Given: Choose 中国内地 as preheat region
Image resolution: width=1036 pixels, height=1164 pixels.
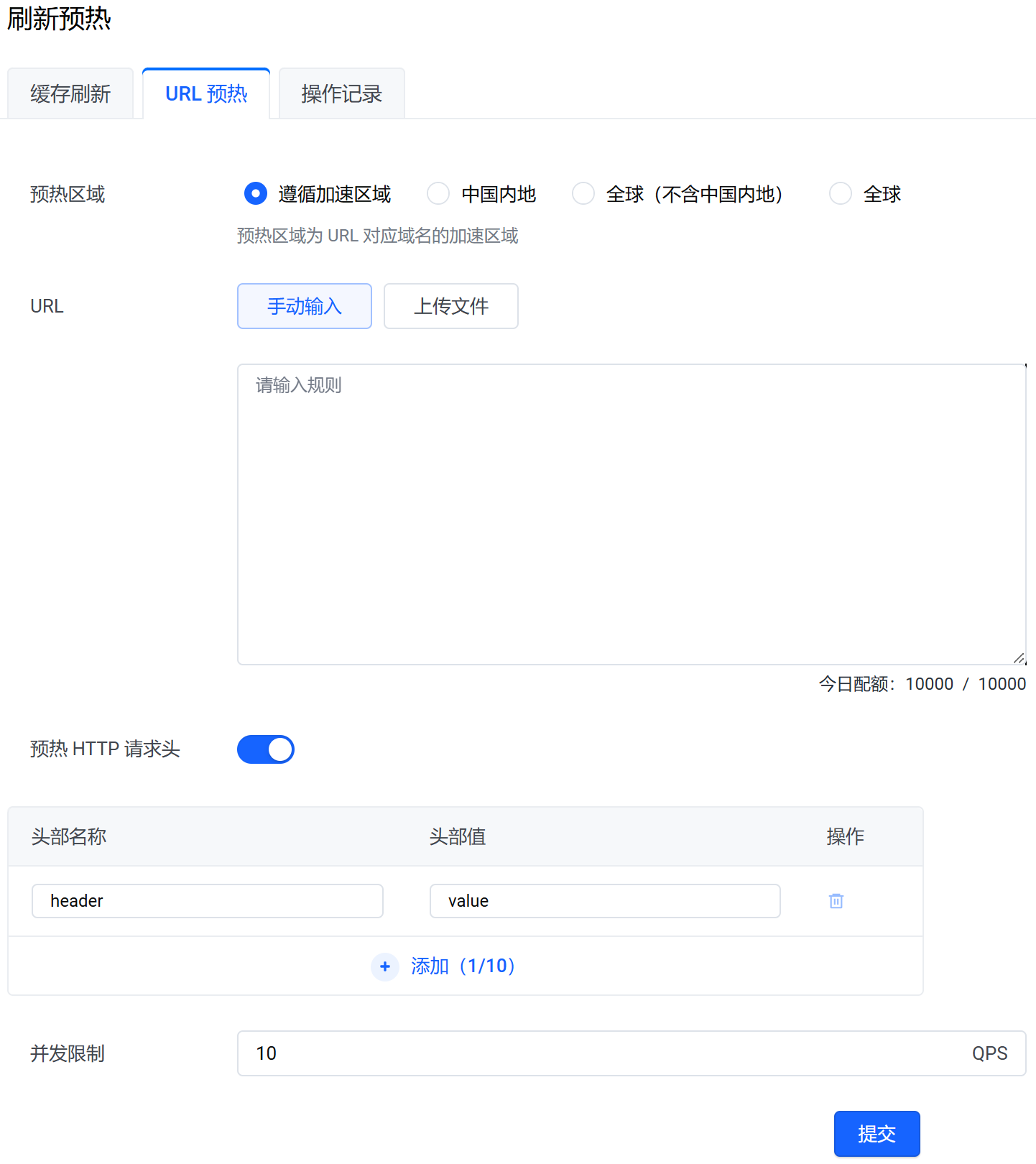Looking at the screenshot, I should [x=438, y=194].
